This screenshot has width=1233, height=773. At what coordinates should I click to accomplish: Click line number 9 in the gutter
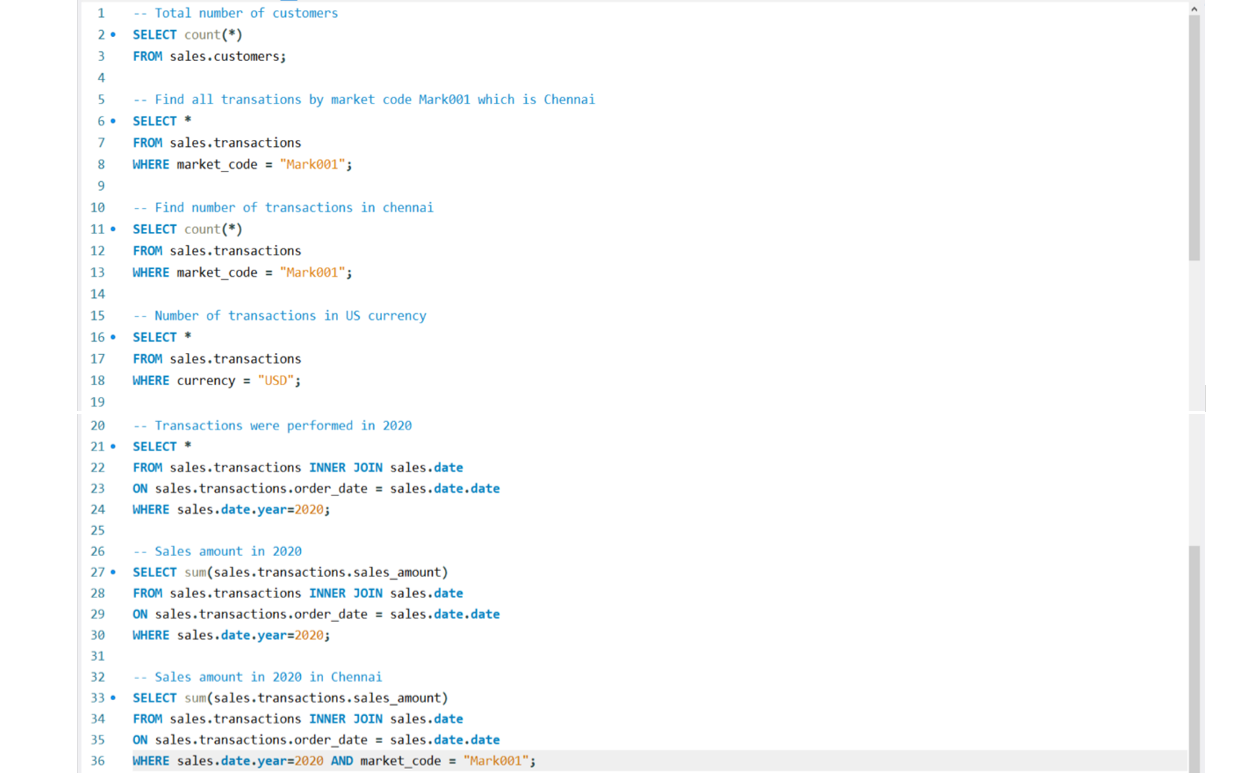click(x=101, y=186)
